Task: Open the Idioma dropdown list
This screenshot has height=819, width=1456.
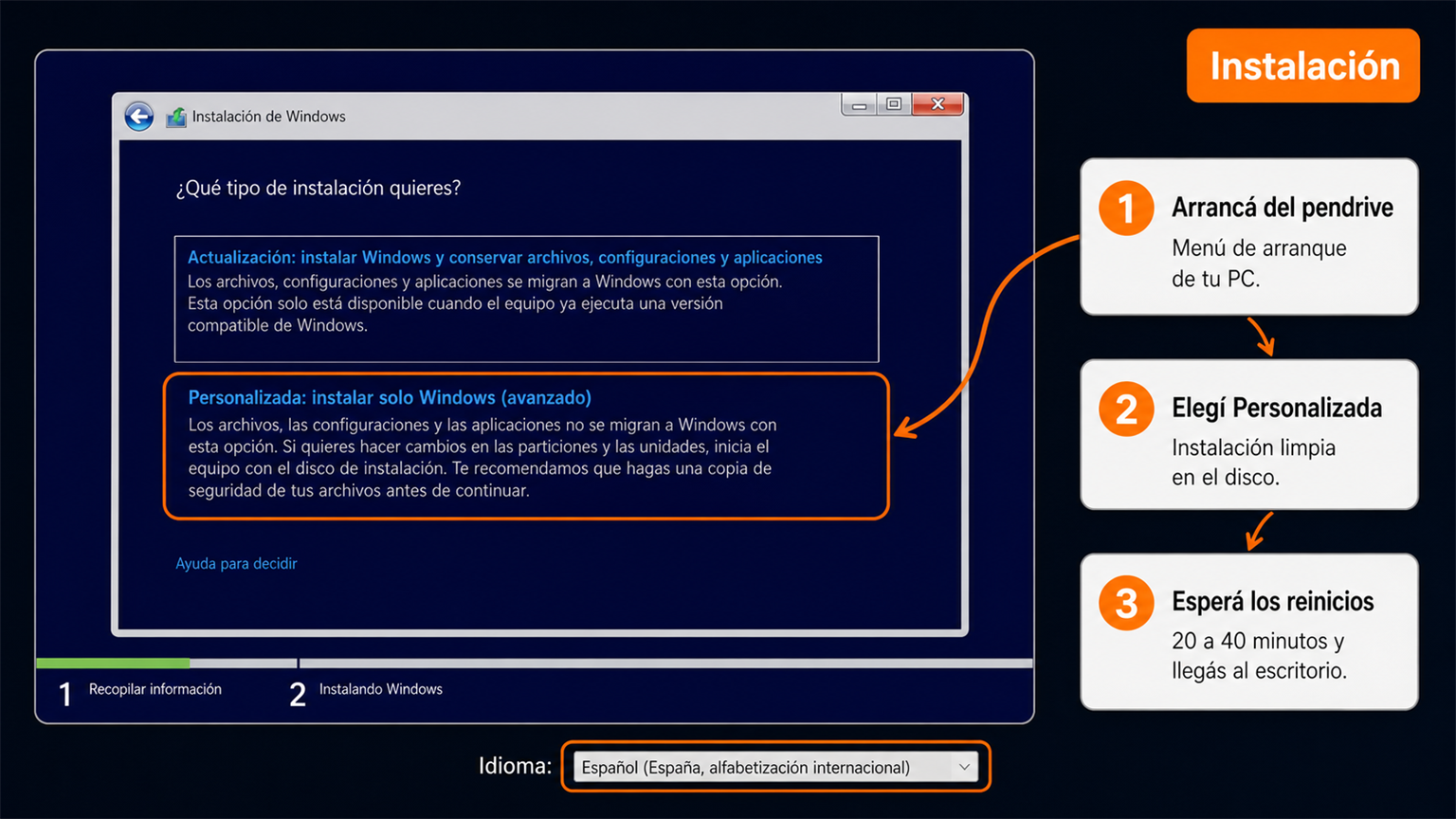Action: click(x=775, y=767)
